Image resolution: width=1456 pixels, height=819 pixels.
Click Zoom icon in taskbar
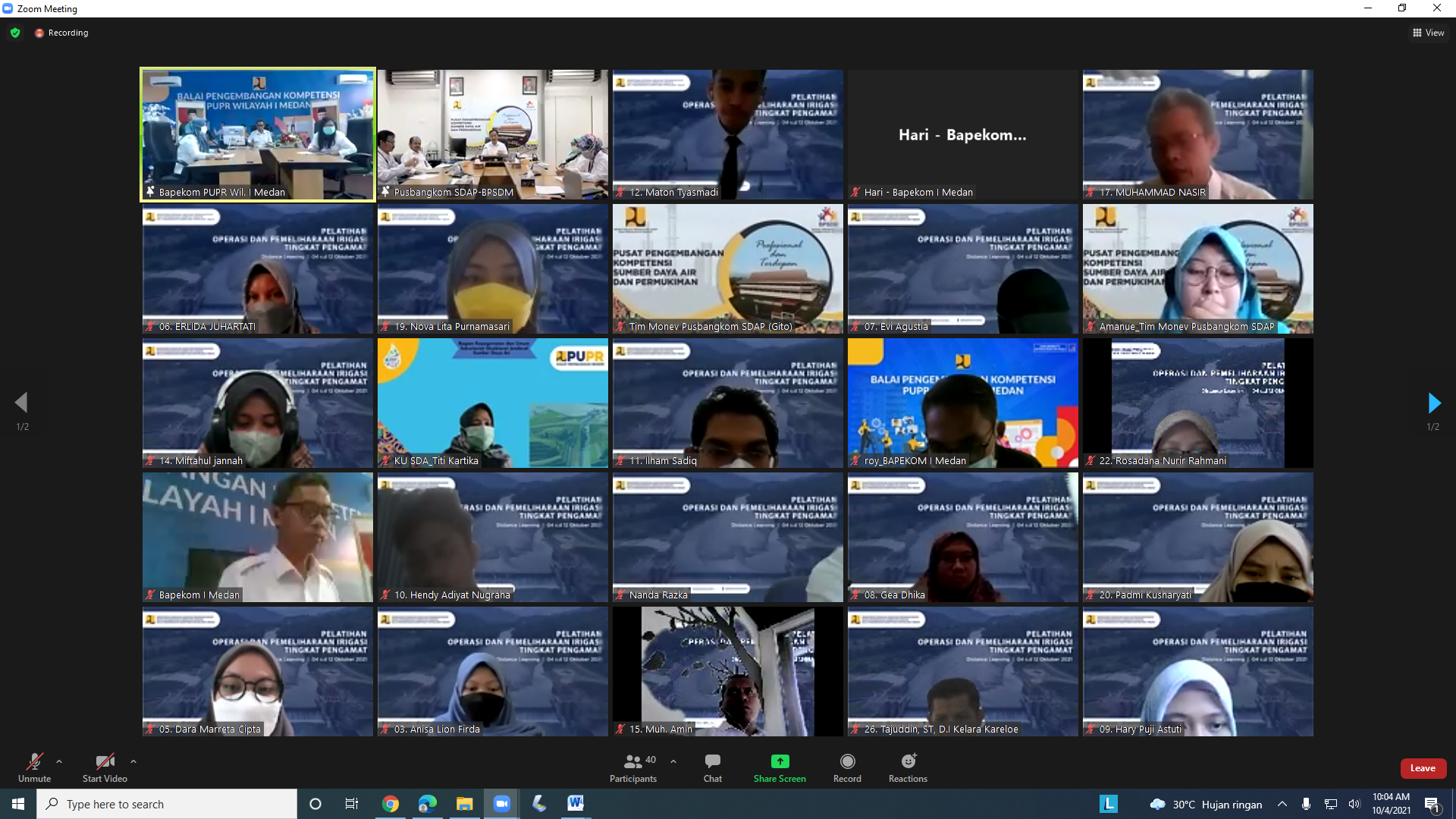pos(502,804)
